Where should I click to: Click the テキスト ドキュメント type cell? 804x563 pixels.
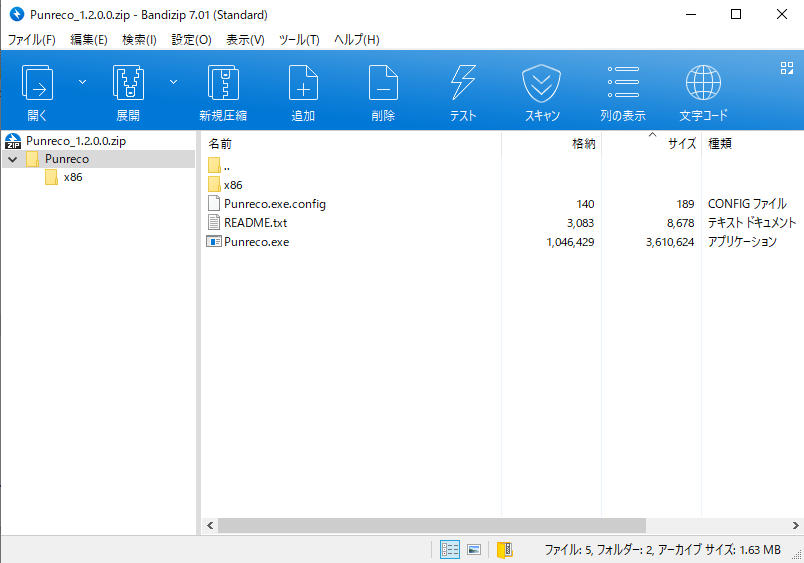point(752,223)
